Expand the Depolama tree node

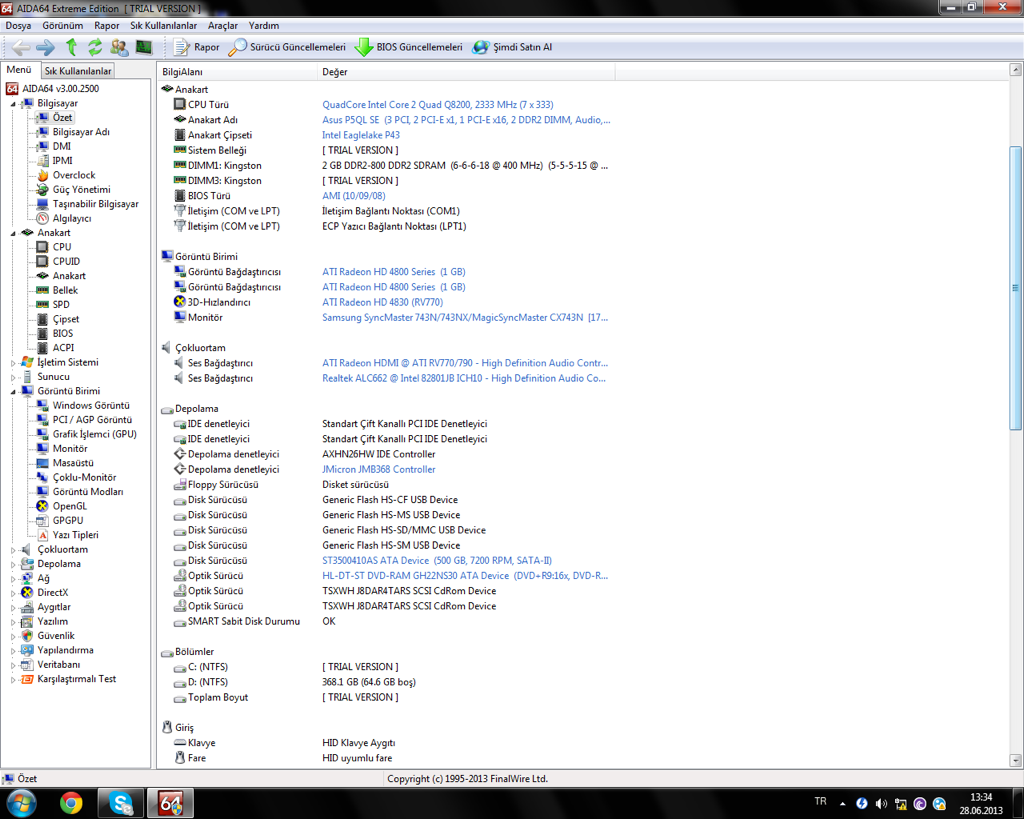point(13,564)
